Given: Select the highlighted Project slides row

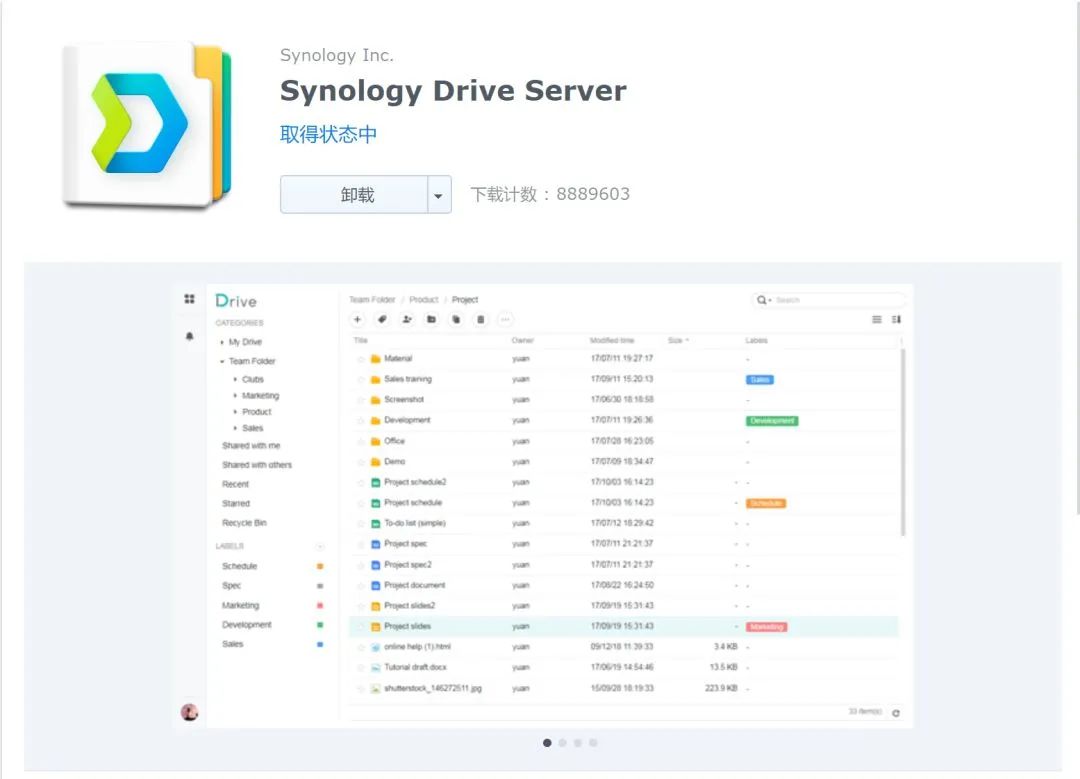Looking at the screenshot, I should (624, 627).
